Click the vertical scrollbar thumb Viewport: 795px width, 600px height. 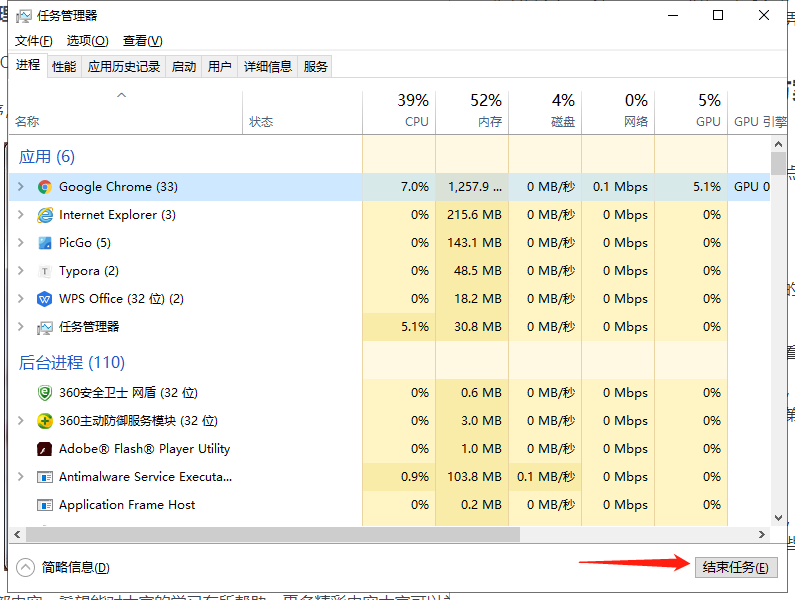(778, 163)
